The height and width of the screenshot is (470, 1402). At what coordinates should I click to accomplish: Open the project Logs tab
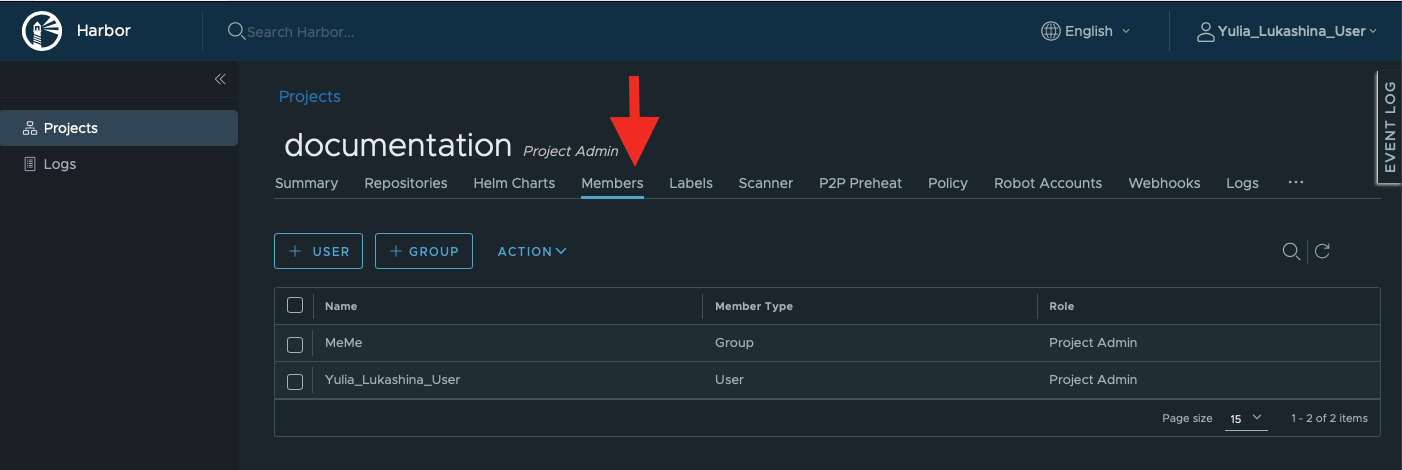1242,183
